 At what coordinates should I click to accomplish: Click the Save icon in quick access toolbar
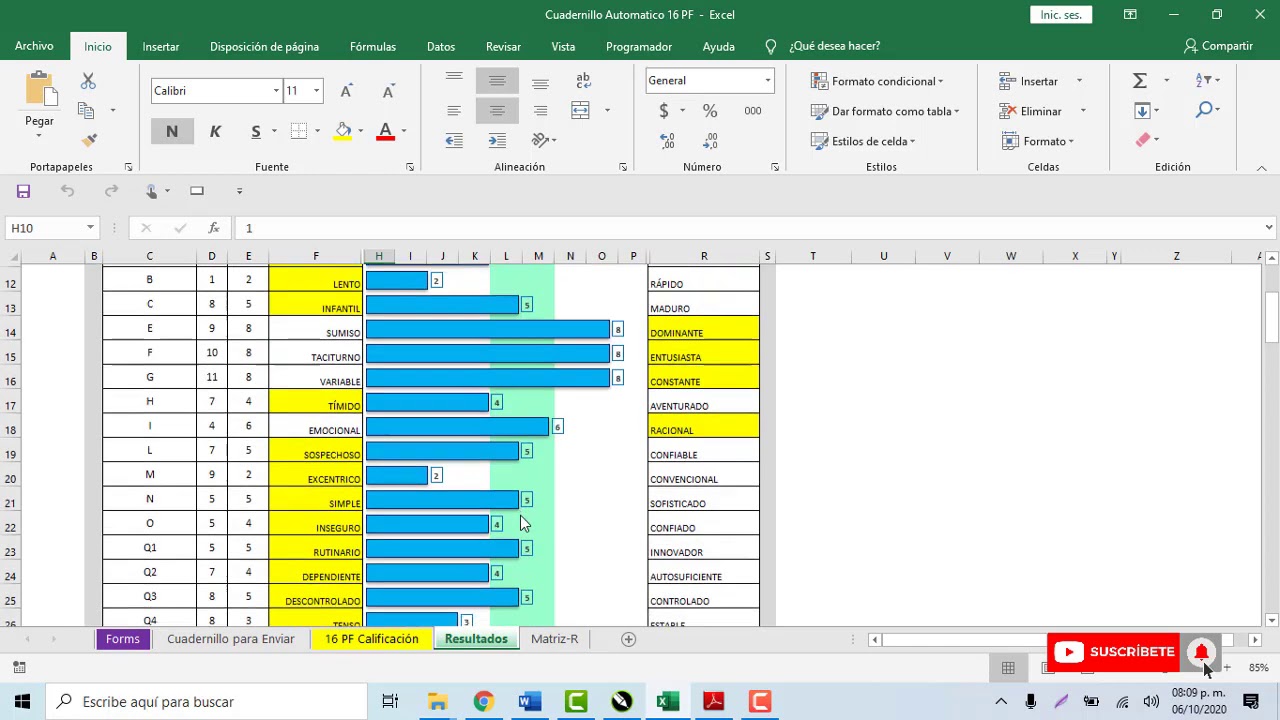point(23,191)
